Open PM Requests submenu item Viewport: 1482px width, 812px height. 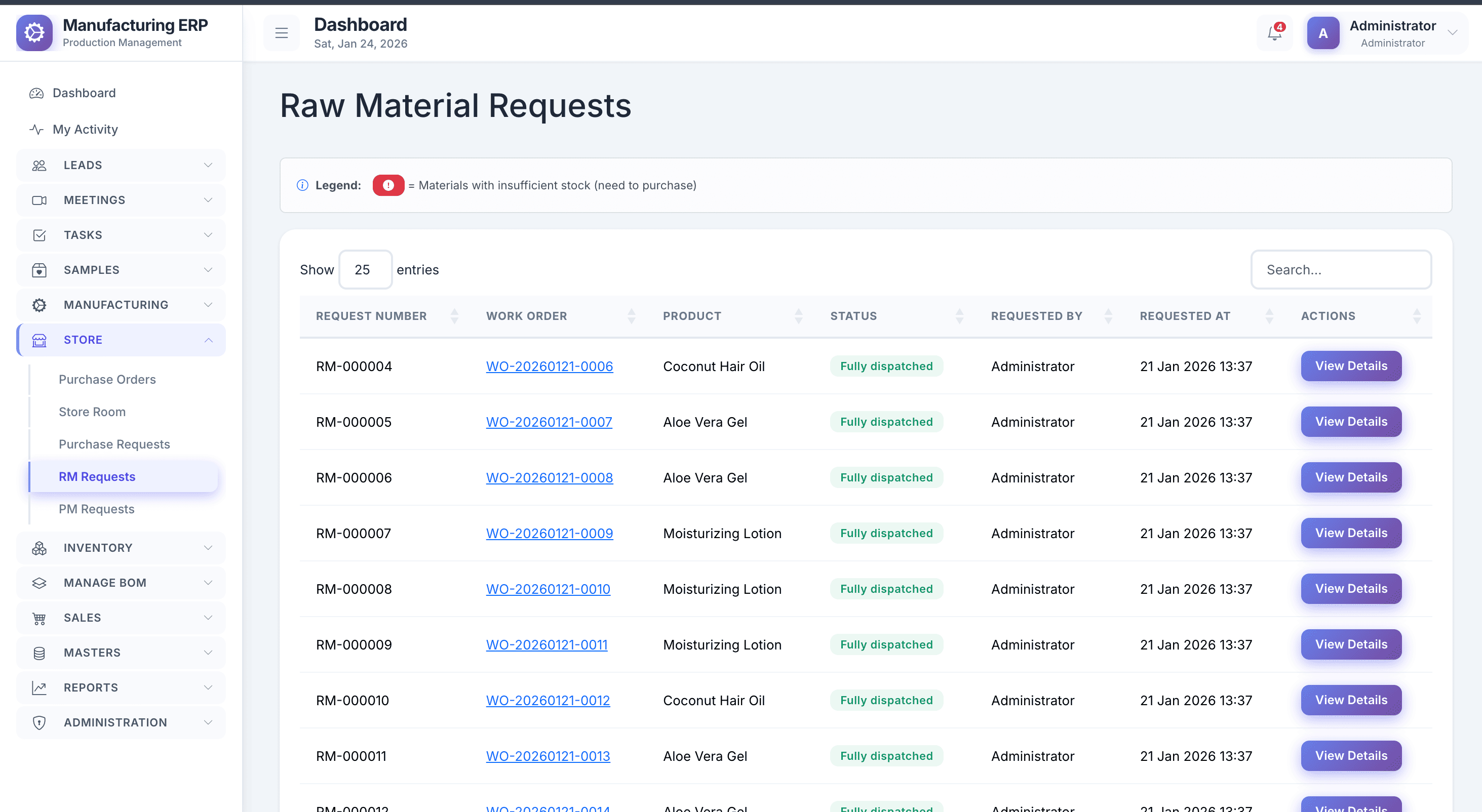pyautogui.click(x=97, y=509)
